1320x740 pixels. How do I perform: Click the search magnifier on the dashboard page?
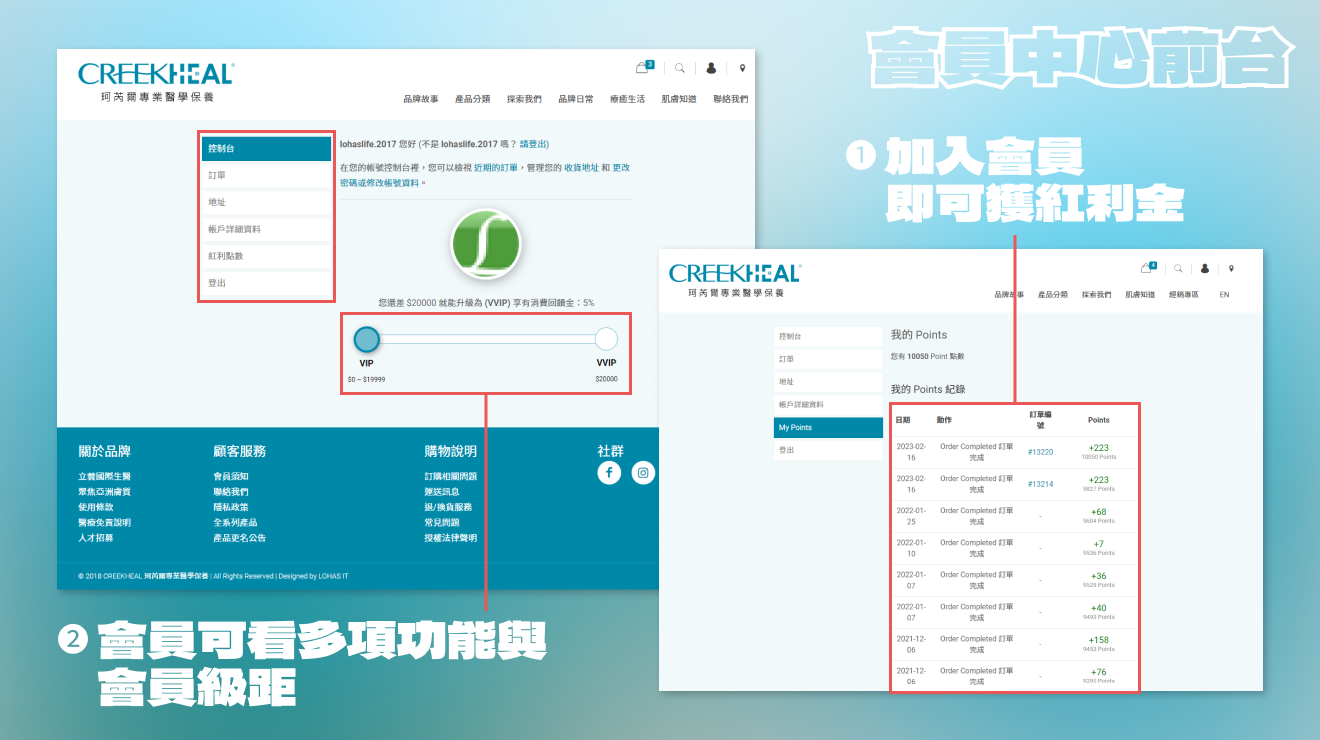click(680, 68)
